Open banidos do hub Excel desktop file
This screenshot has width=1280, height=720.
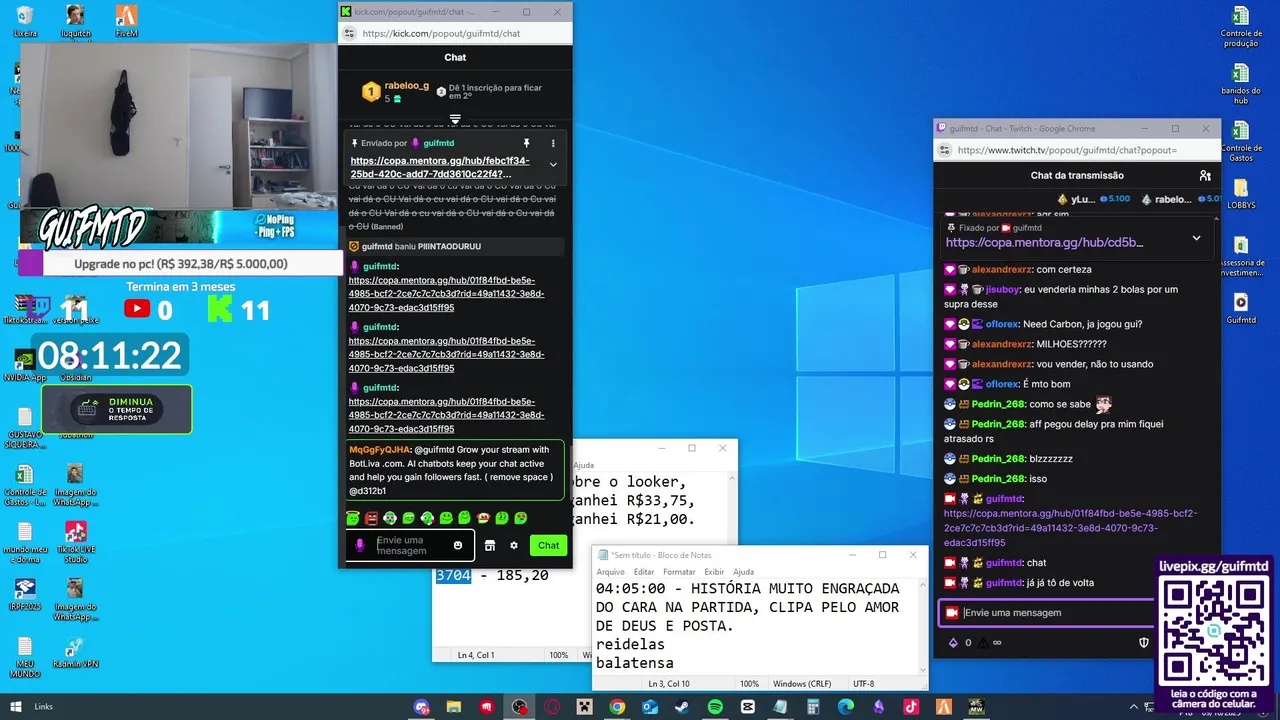click(1240, 84)
